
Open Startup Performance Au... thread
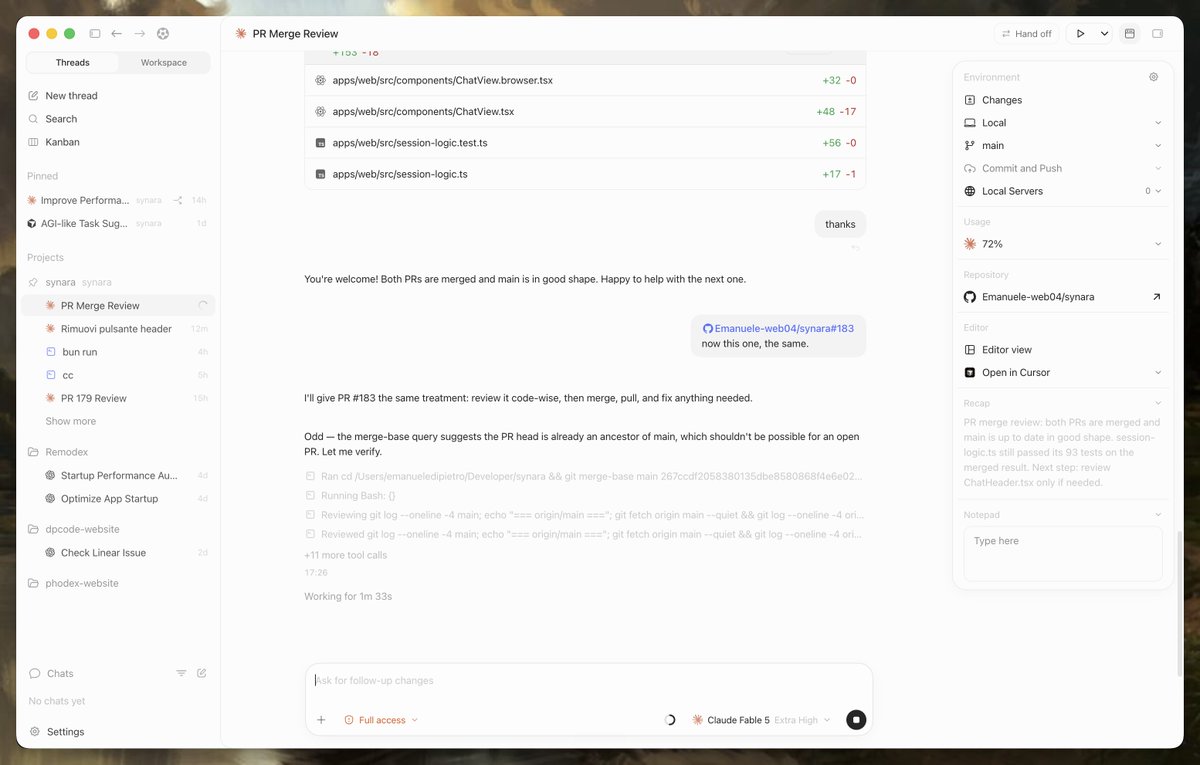coord(119,475)
